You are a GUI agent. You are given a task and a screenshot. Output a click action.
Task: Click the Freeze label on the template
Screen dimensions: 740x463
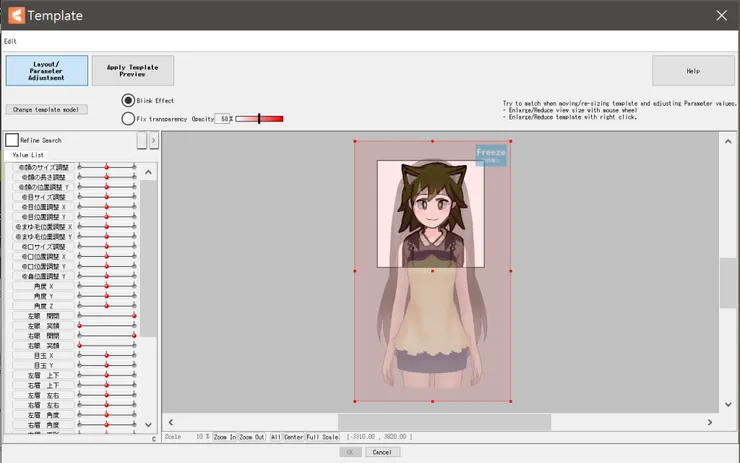click(x=490, y=154)
